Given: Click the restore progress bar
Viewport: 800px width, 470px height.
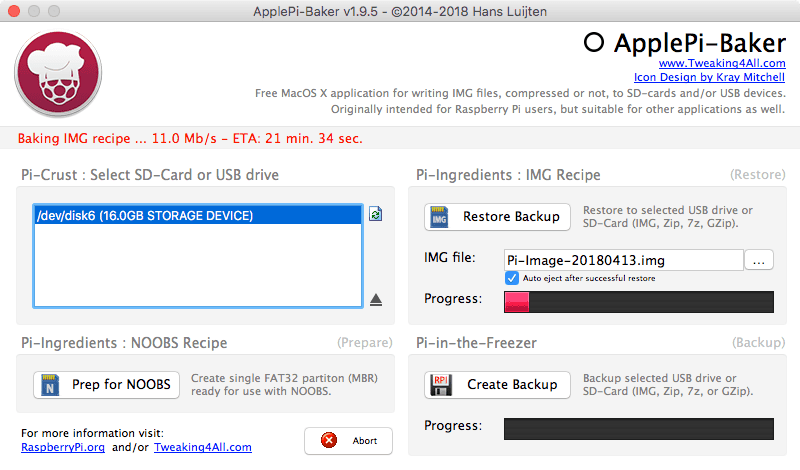Looking at the screenshot, I should coord(638,302).
